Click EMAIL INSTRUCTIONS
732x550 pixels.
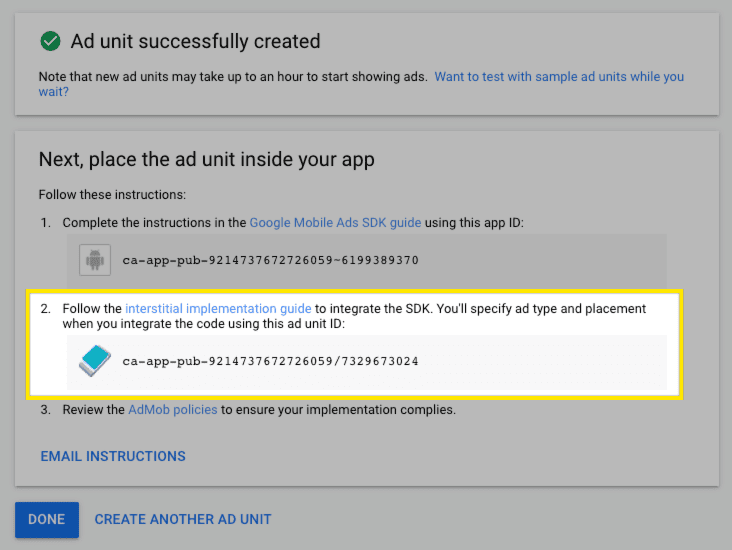[113, 456]
